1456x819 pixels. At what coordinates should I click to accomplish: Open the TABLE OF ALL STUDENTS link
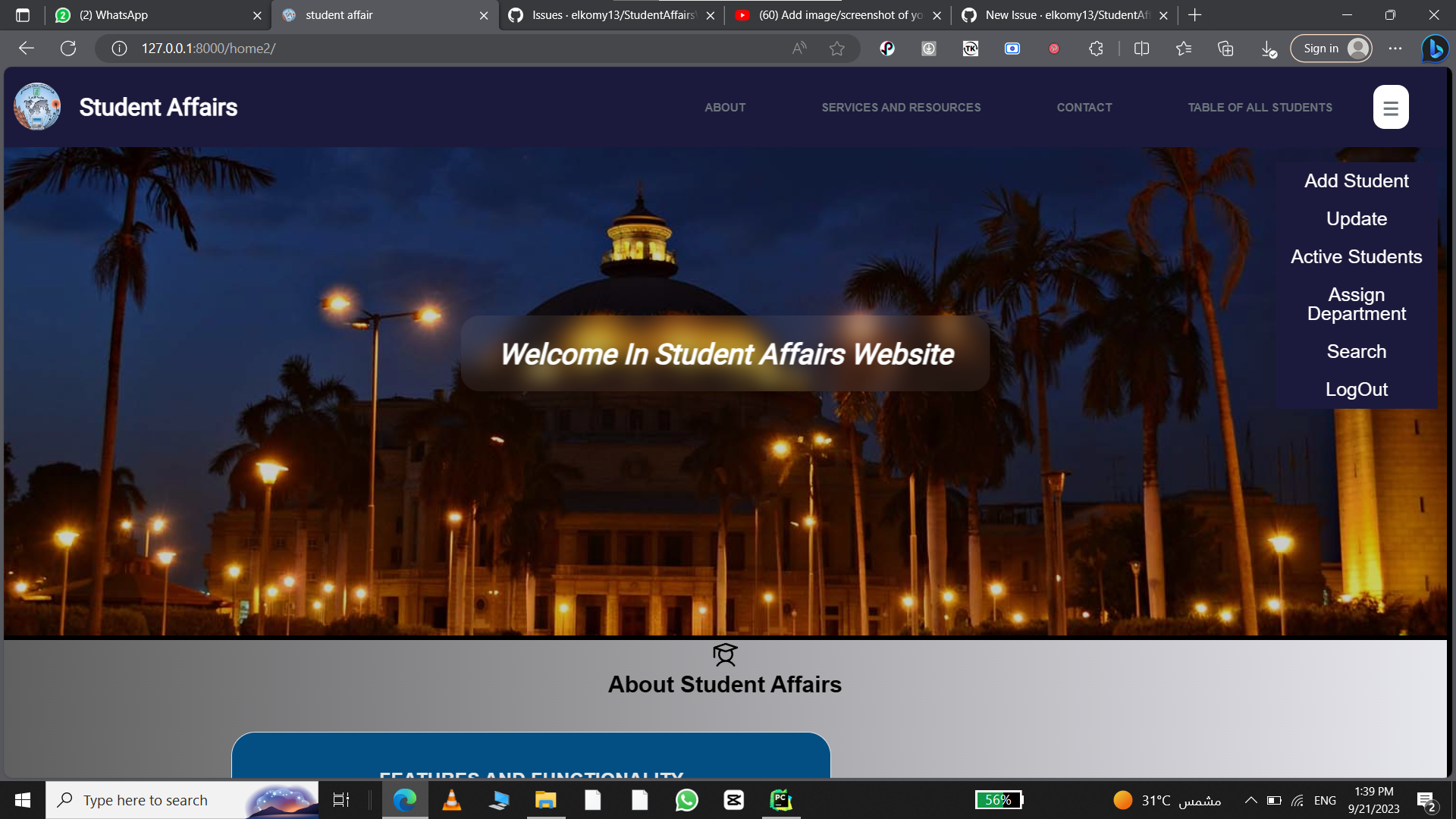coord(1260,107)
